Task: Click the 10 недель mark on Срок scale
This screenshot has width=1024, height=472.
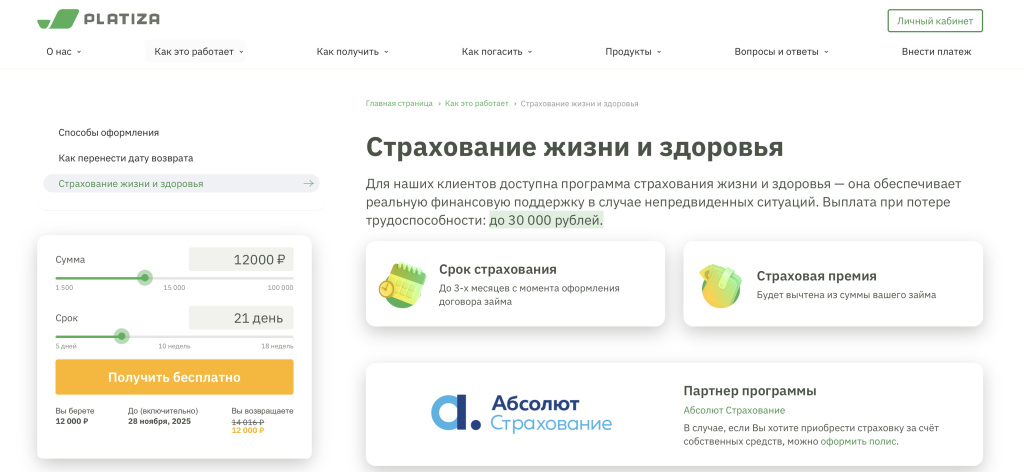Action: 174,347
